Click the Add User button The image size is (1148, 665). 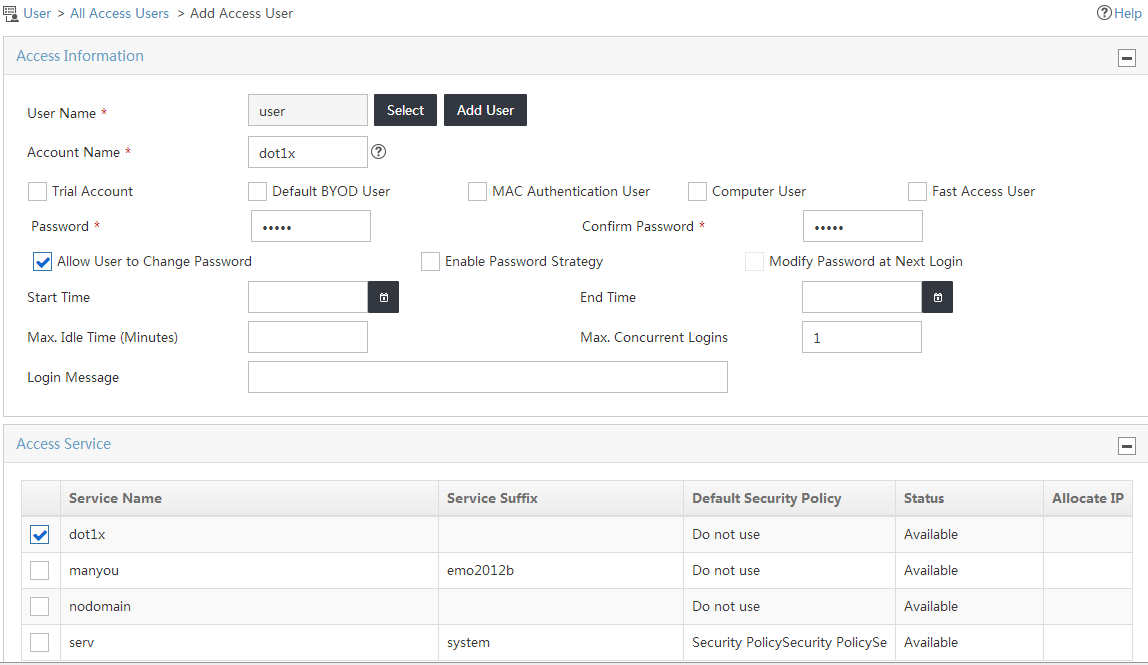pyautogui.click(x=485, y=110)
